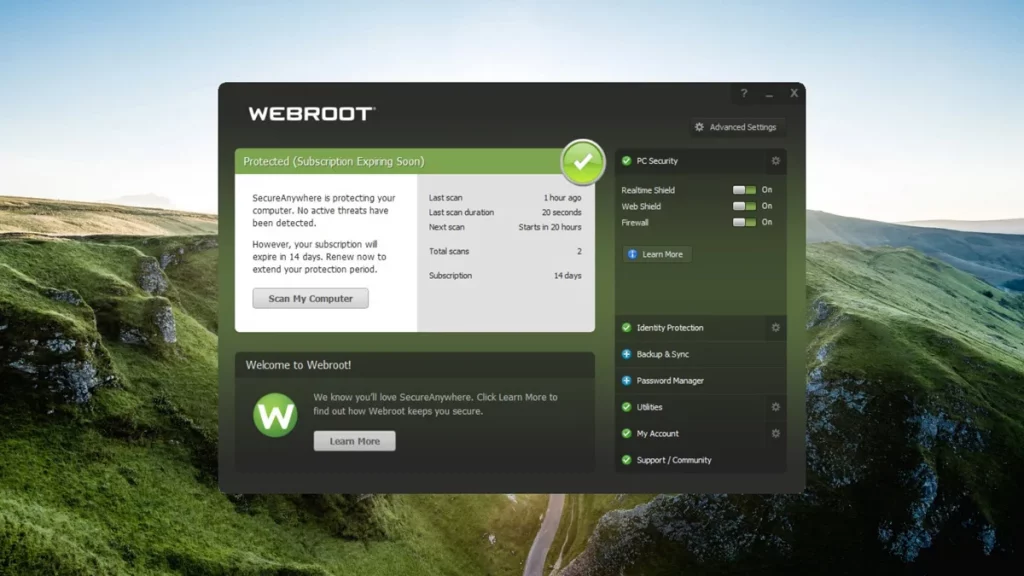Expand the Backup & Sync section
The image size is (1024, 576).
tap(662, 354)
